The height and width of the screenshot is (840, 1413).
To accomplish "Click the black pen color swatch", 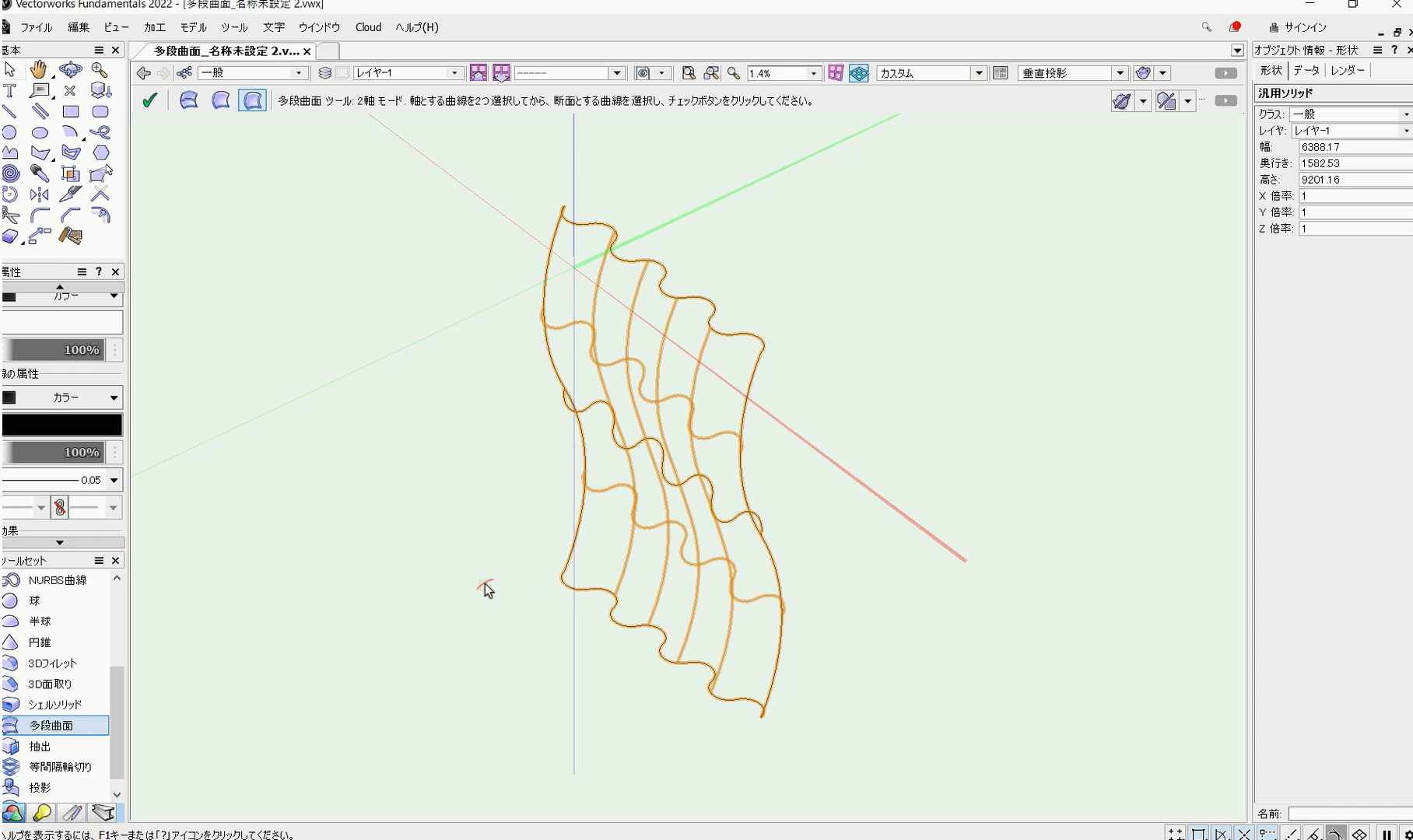I will 62,425.
